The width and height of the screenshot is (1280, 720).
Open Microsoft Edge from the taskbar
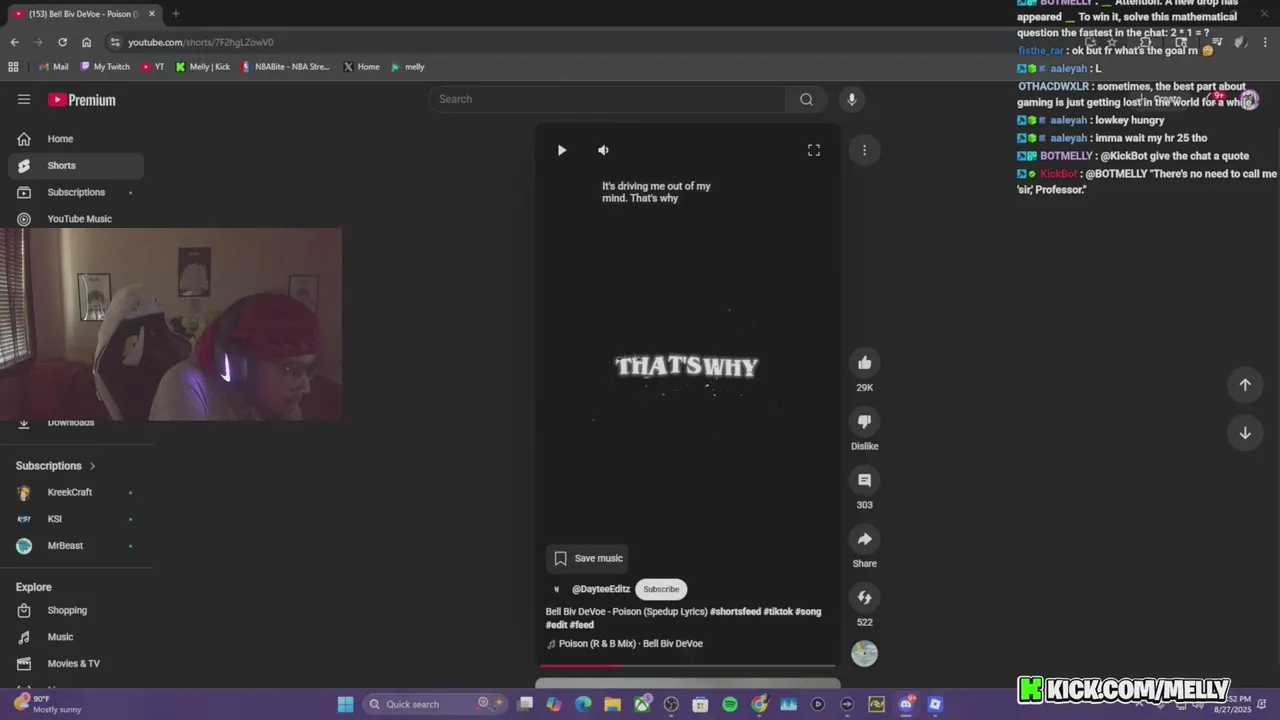point(583,704)
